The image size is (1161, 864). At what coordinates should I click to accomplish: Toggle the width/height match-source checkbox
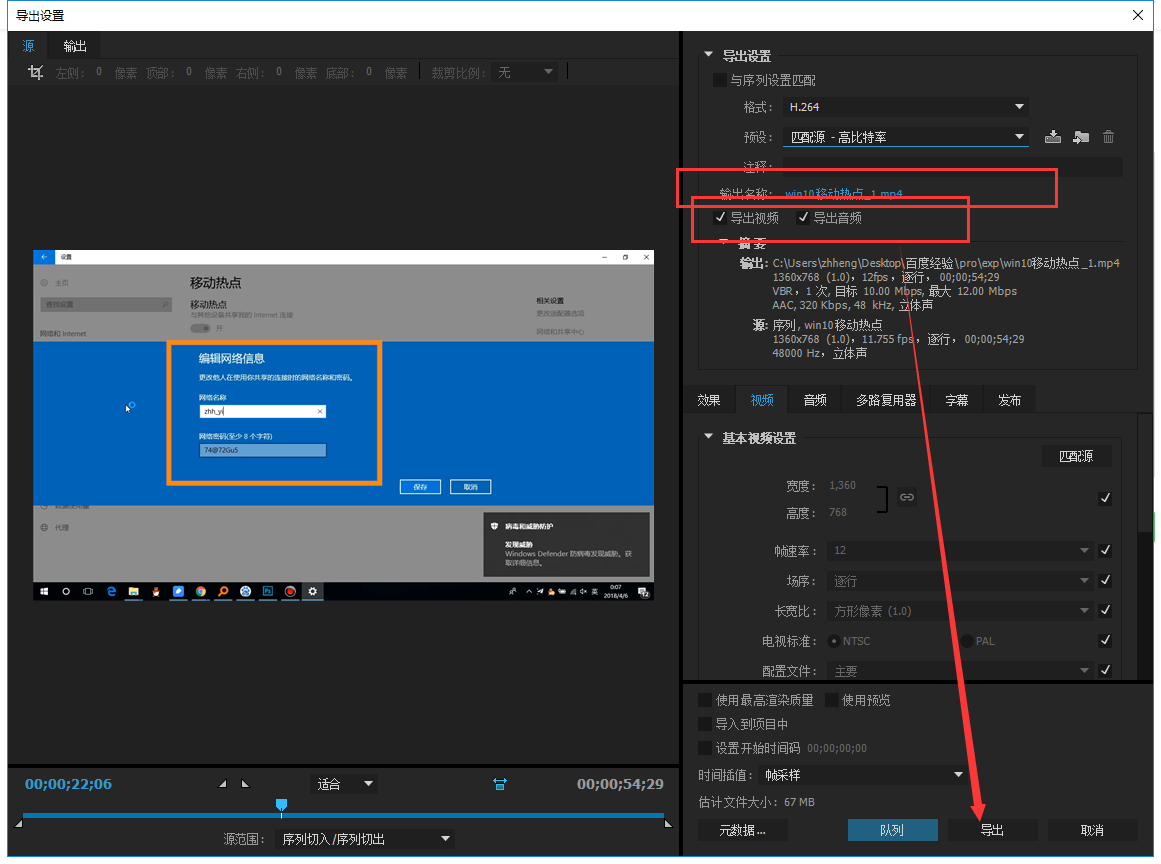coord(1105,498)
